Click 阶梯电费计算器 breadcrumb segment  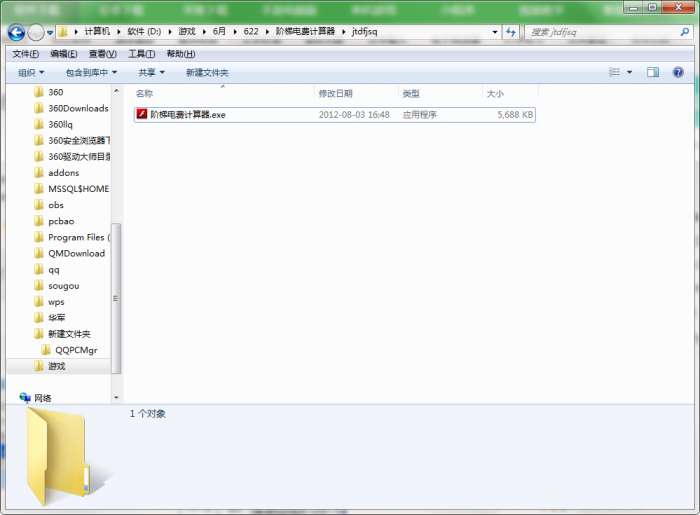tap(305, 31)
